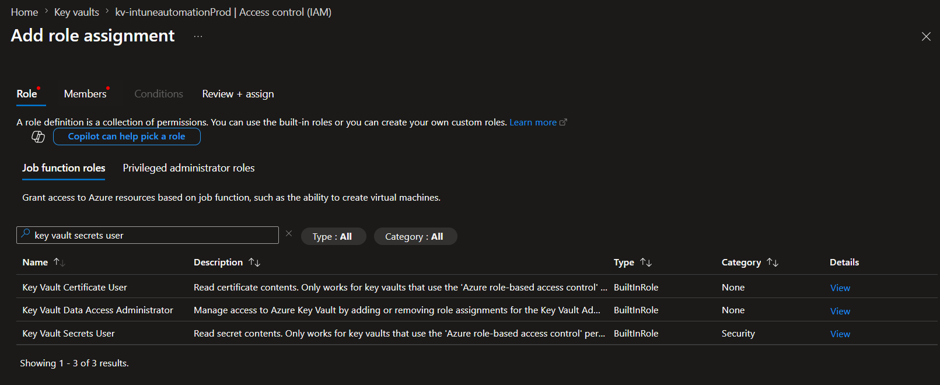Screen dimensions: 940x385
Task: Sort roles by Type column arrows
Action: coord(646,263)
